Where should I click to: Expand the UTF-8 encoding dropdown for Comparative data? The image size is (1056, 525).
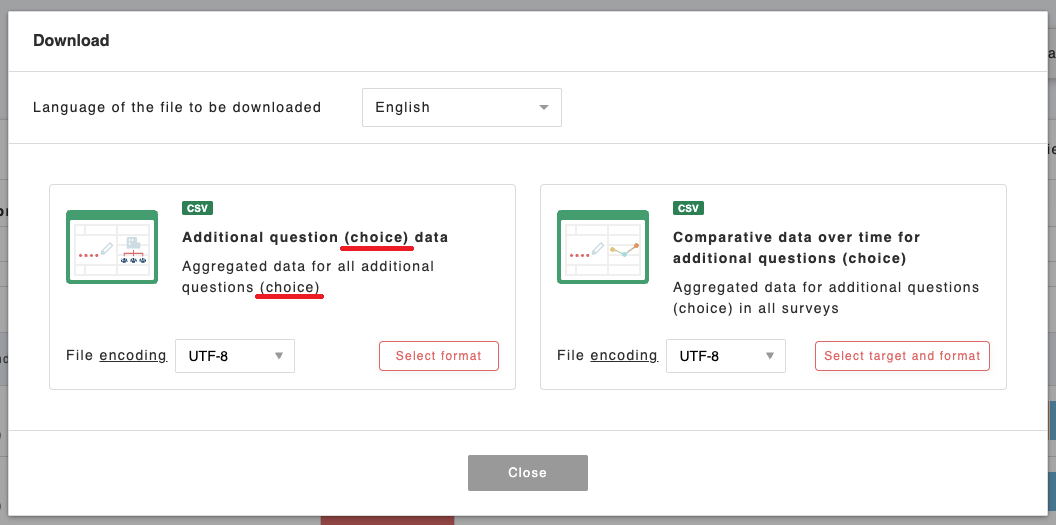tap(726, 356)
